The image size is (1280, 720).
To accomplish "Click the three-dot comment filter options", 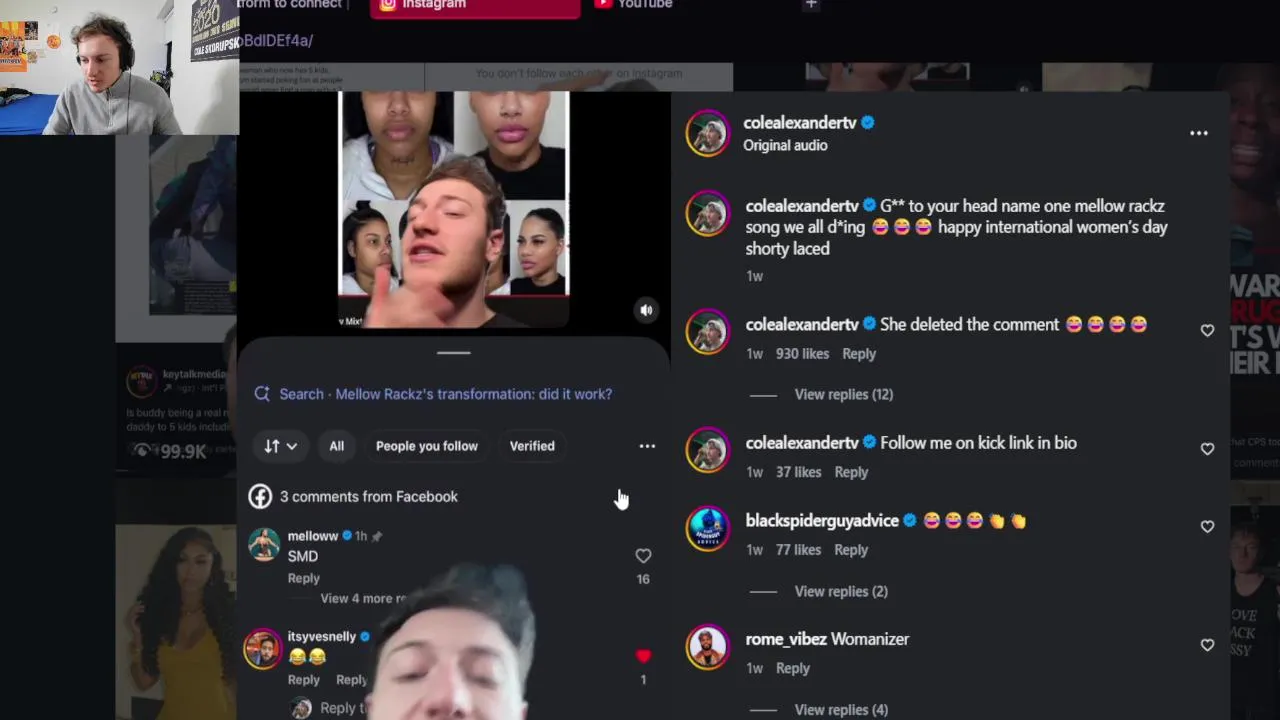I will (x=647, y=446).
